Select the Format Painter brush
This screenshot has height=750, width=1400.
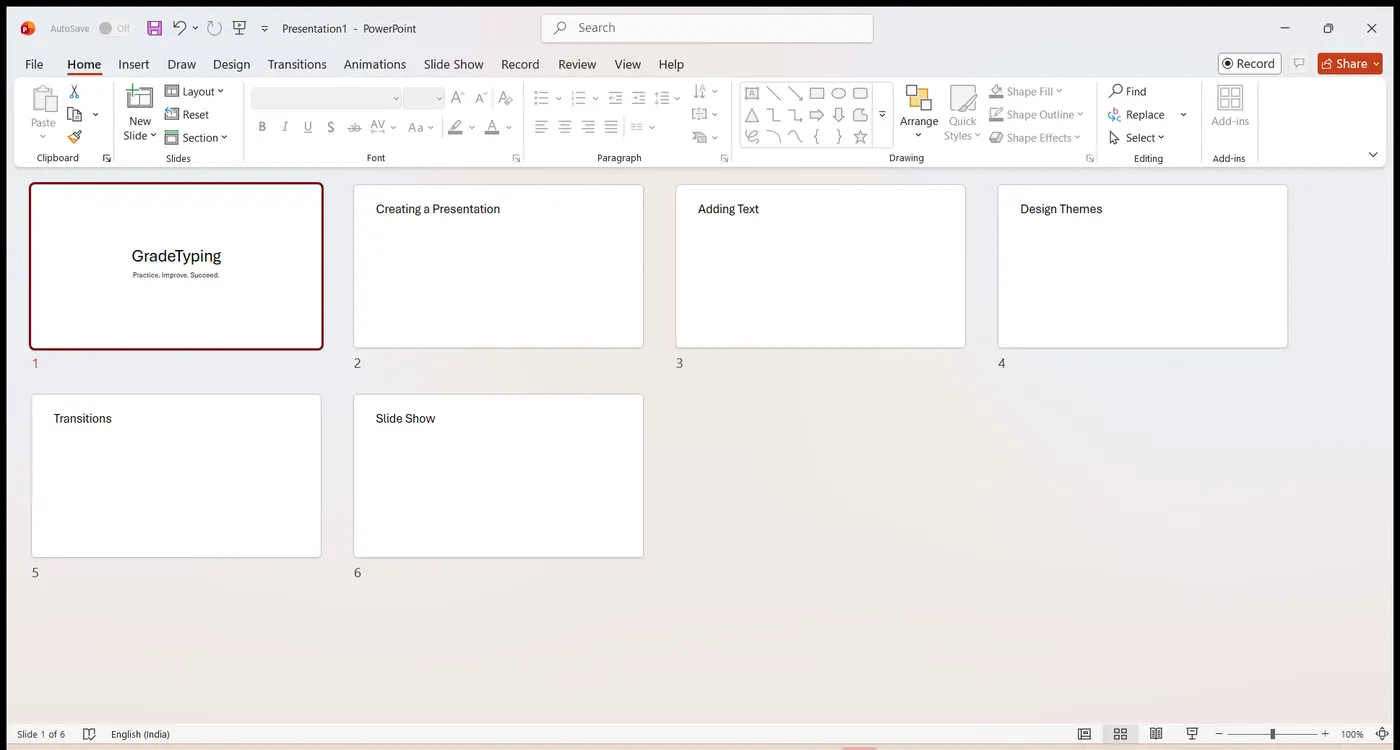point(74,137)
